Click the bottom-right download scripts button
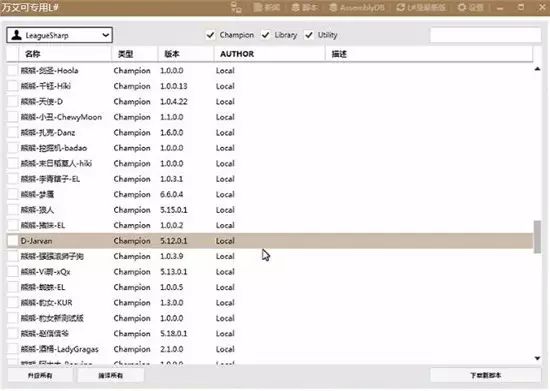The width and height of the screenshot is (550, 391). pyautogui.click(x=485, y=375)
